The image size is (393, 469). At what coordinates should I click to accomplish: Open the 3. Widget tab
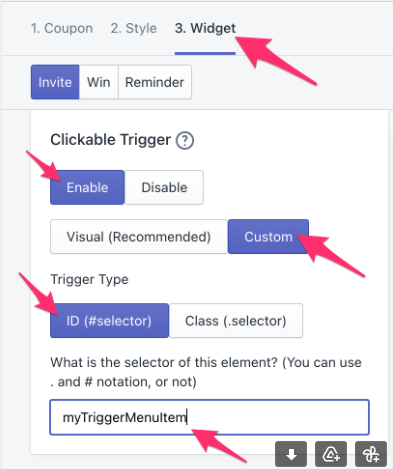click(x=205, y=28)
